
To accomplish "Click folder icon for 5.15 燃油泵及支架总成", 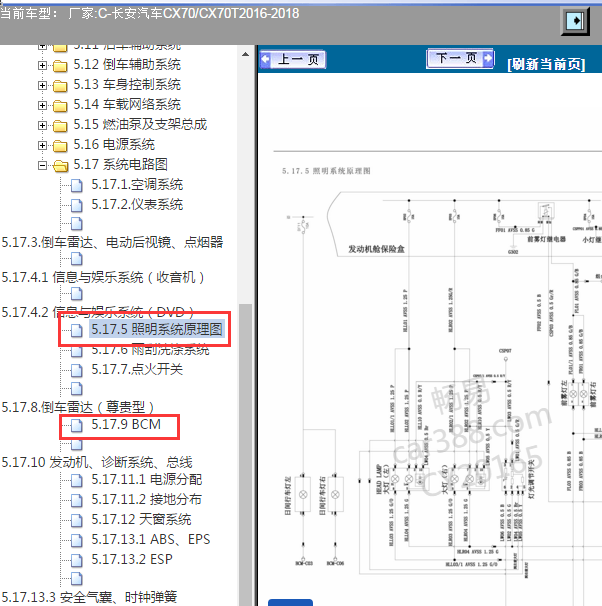I will (x=59, y=125).
